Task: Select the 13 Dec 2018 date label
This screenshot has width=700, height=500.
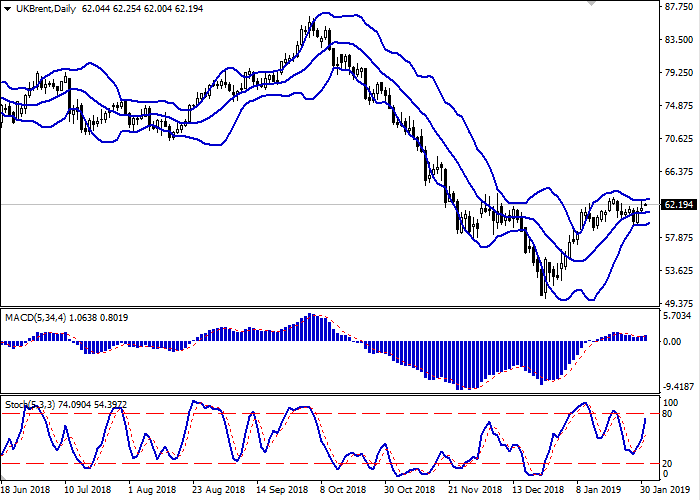Action: point(539,490)
